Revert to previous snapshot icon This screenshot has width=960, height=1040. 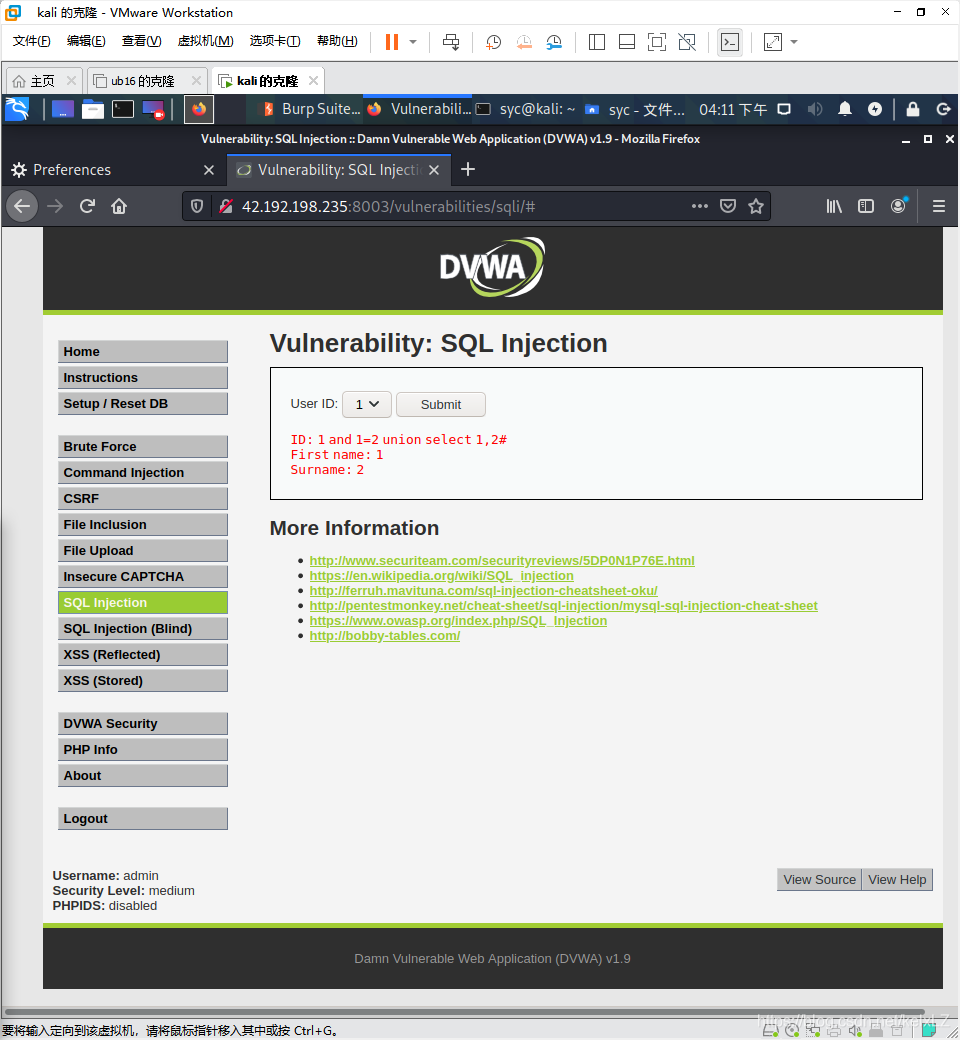[523, 42]
